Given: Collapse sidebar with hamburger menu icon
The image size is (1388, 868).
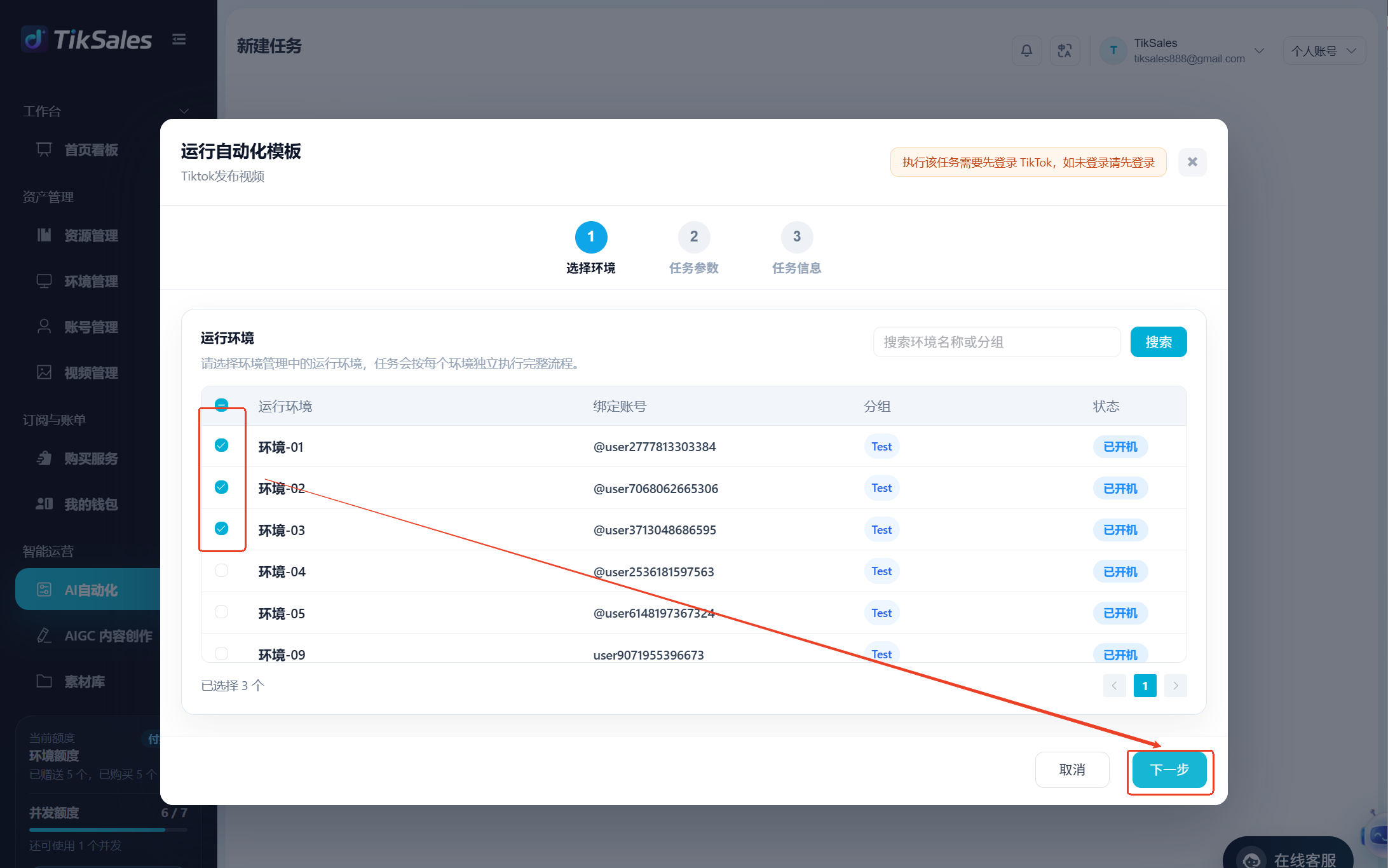Looking at the screenshot, I should pos(179,39).
